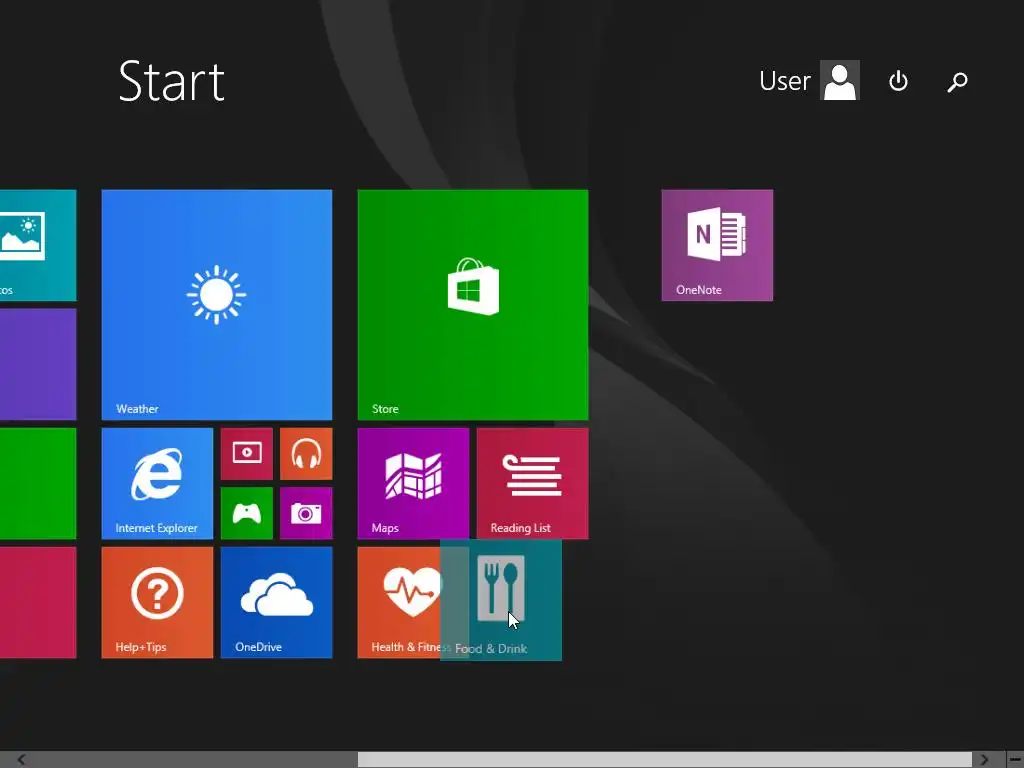The width and height of the screenshot is (1024, 768).
Task: Open the Help+Tips tile
Action: pos(157,603)
